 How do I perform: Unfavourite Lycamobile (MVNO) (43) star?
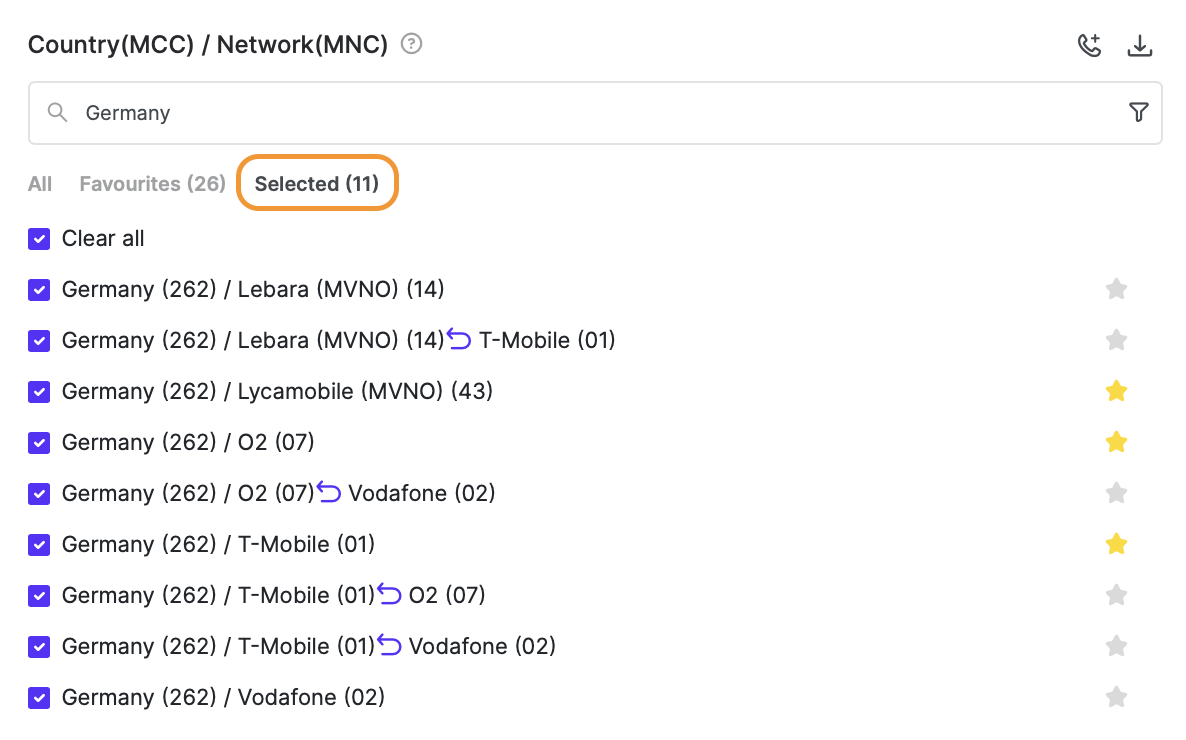point(1116,391)
